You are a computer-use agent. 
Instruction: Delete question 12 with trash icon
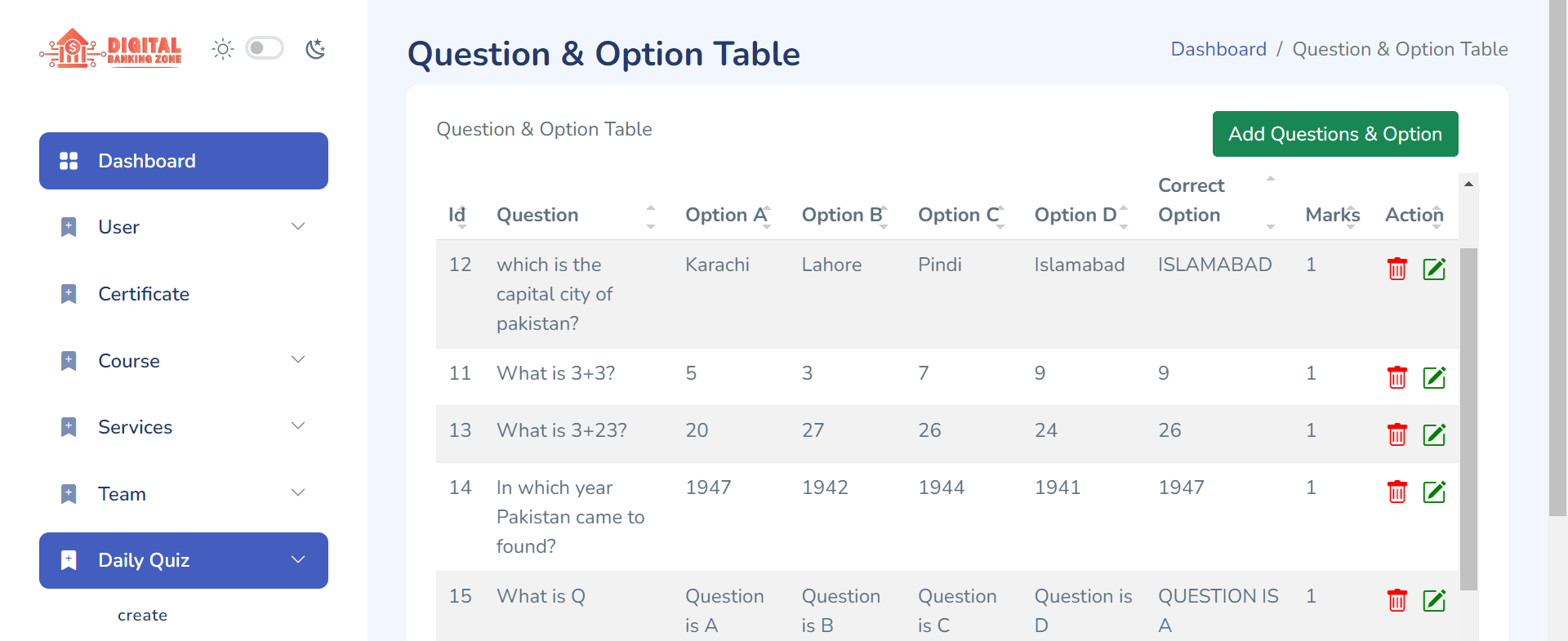tap(1396, 269)
